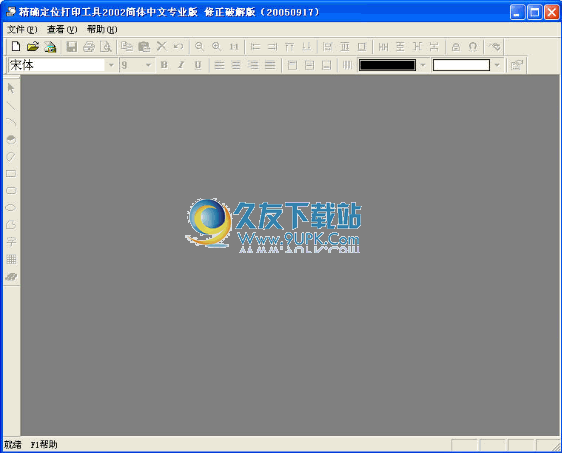This screenshot has height=453, width=562.
Task: Toggle underline text formatting
Action: (x=198, y=65)
